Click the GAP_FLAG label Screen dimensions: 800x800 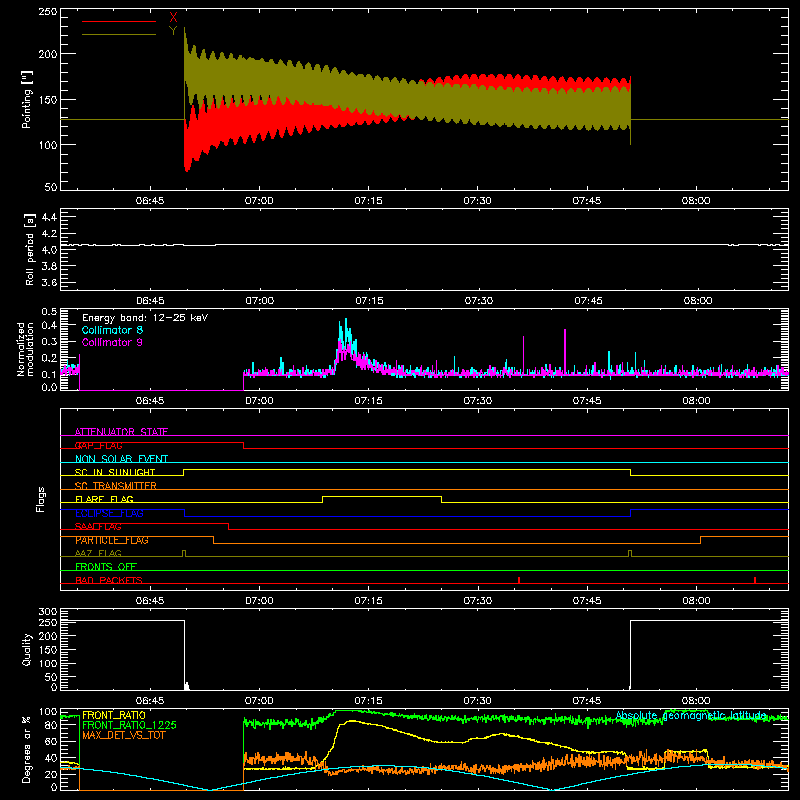(x=98, y=445)
